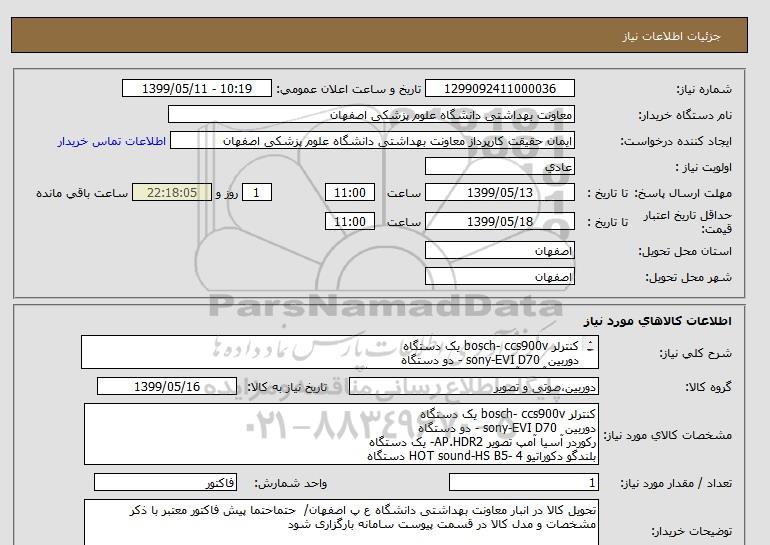The width and height of the screenshot is (770, 545).
Task: Click the remaining days field showing 1
Action: pos(256,192)
